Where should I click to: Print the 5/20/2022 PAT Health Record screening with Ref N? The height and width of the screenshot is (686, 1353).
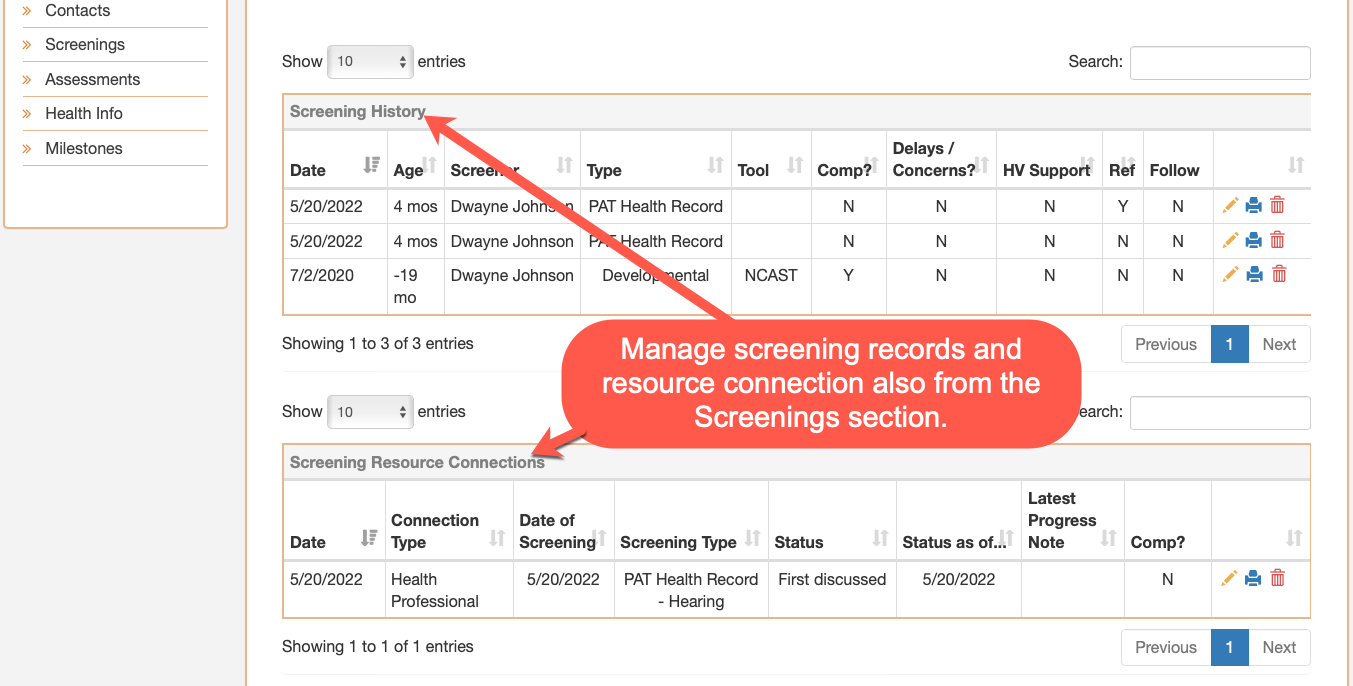point(1254,240)
